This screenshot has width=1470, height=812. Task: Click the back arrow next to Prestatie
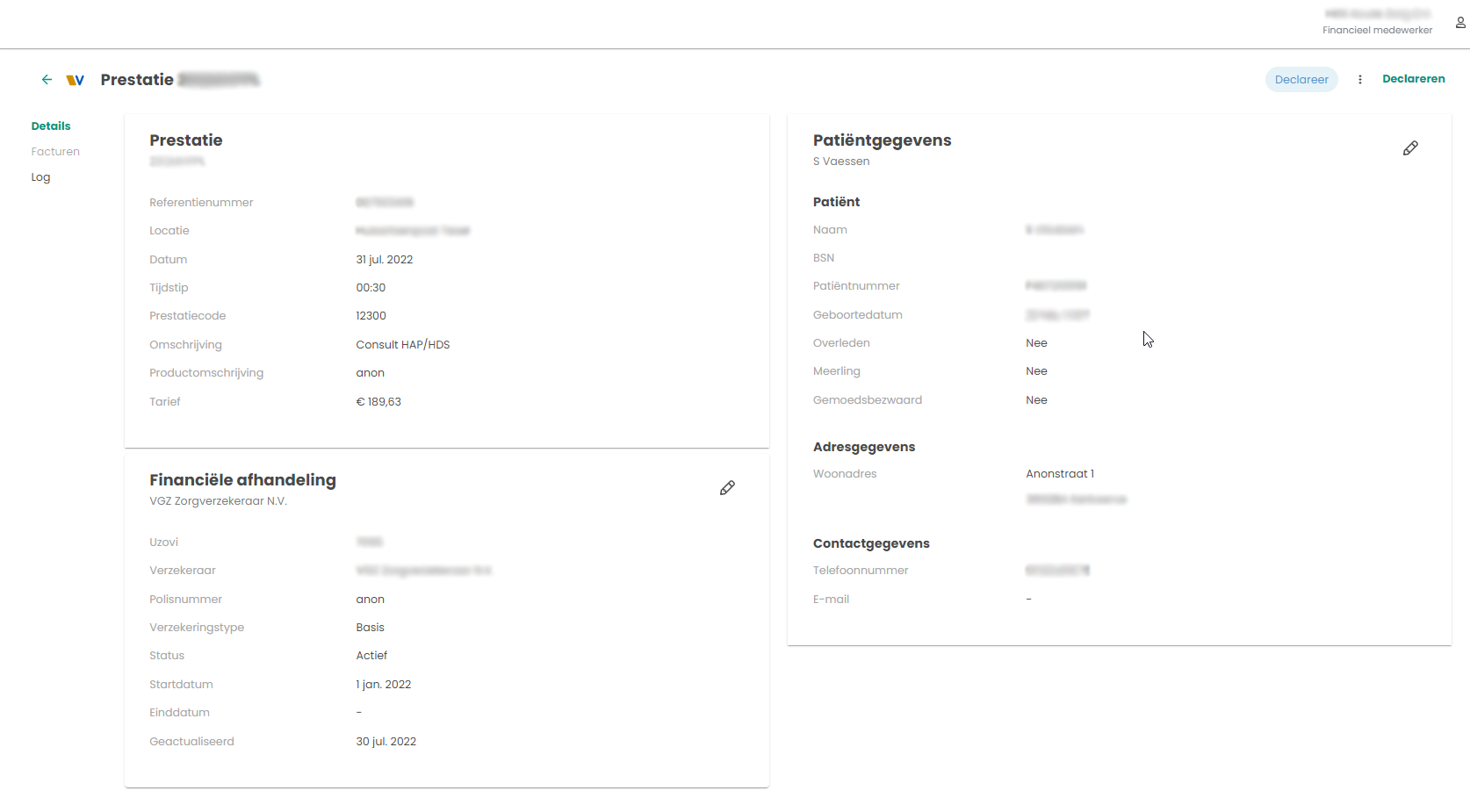47,80
